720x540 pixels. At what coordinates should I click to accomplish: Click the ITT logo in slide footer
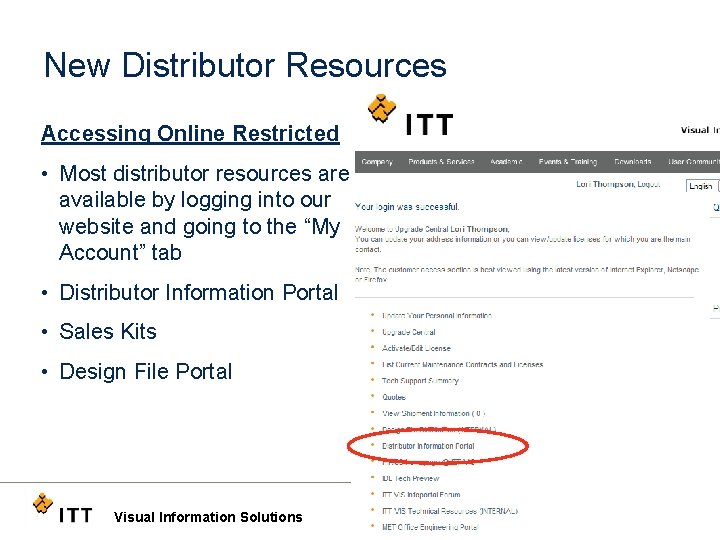tap(62, 509)
